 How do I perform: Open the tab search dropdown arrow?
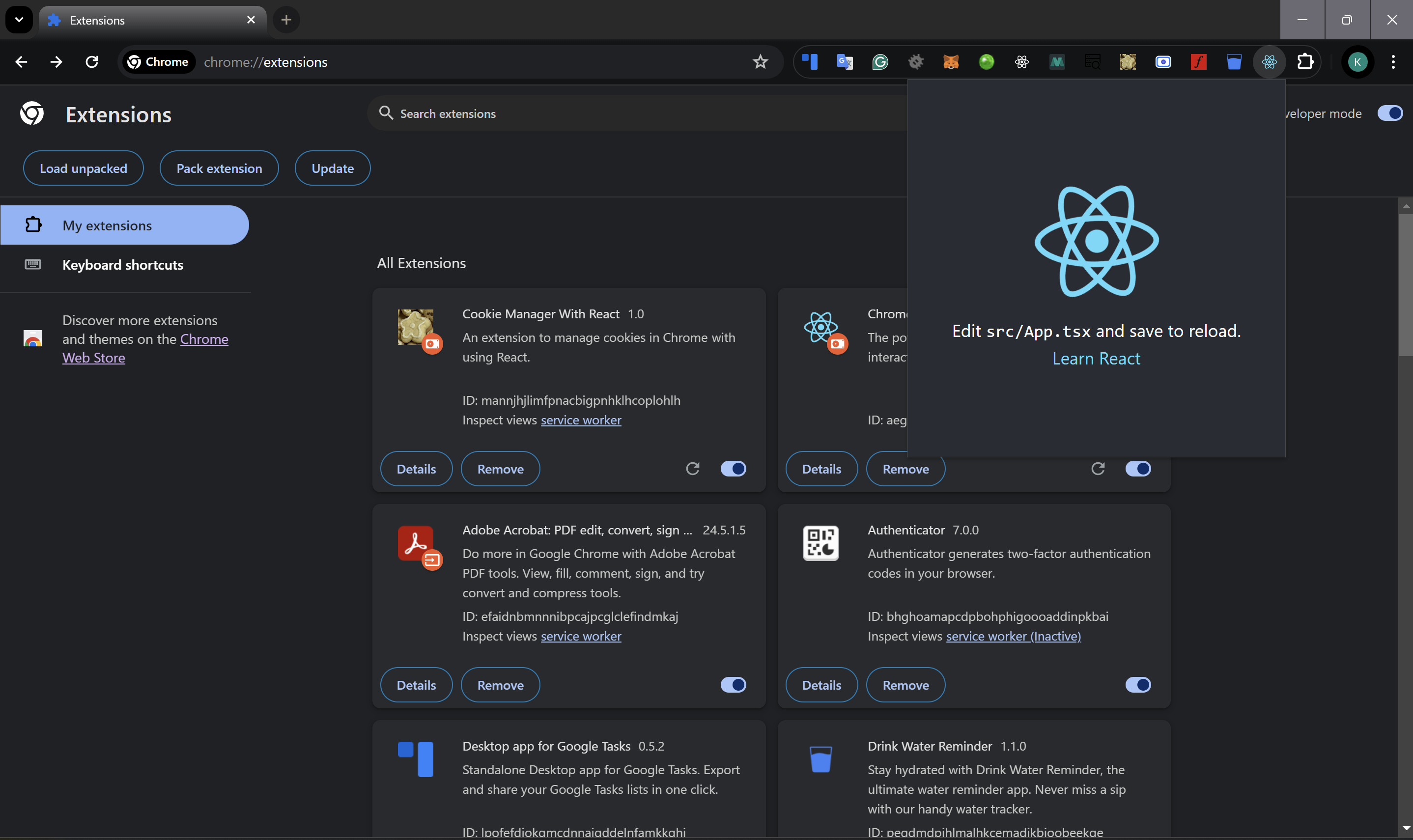tap(19, 20)
